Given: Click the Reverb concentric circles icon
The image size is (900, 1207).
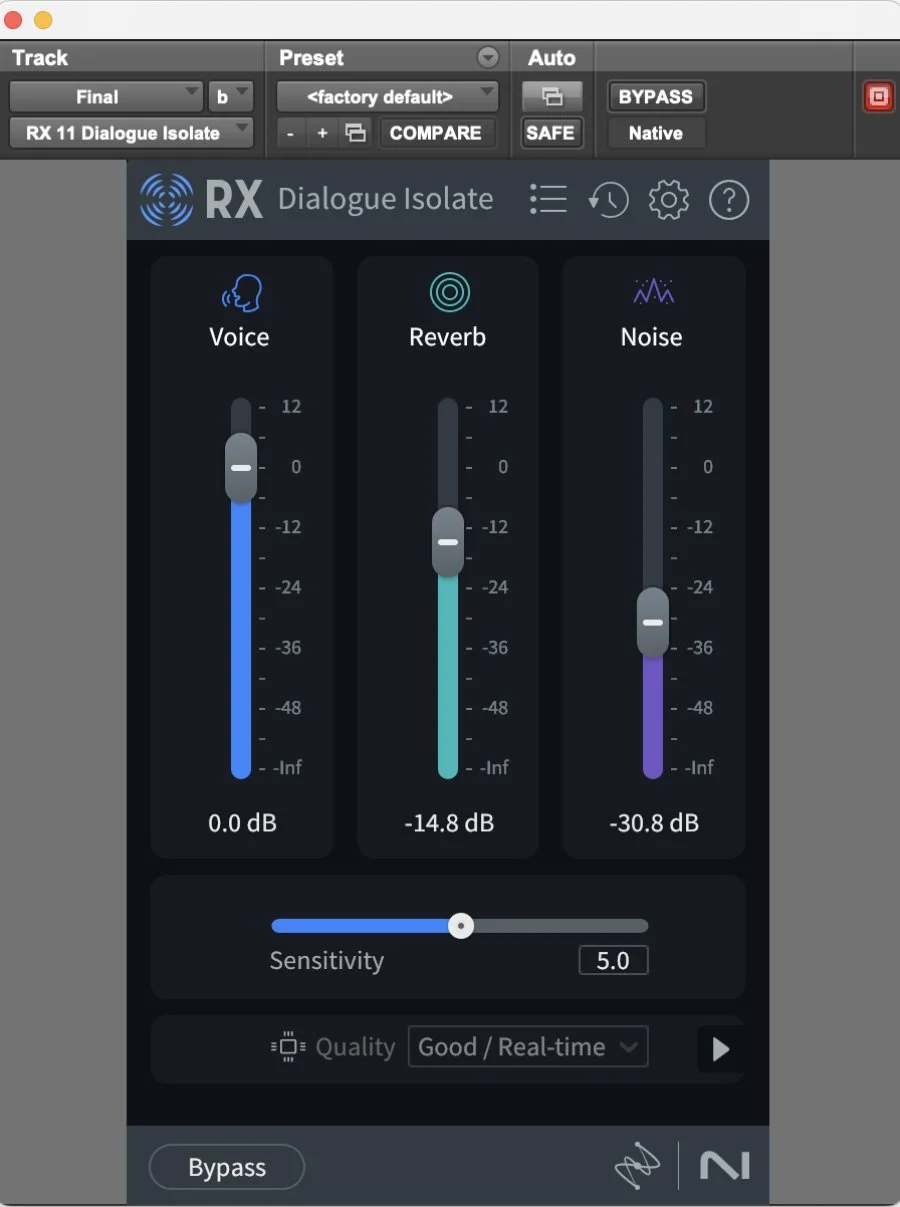Looking at the screenshot, I should point(449,292).
